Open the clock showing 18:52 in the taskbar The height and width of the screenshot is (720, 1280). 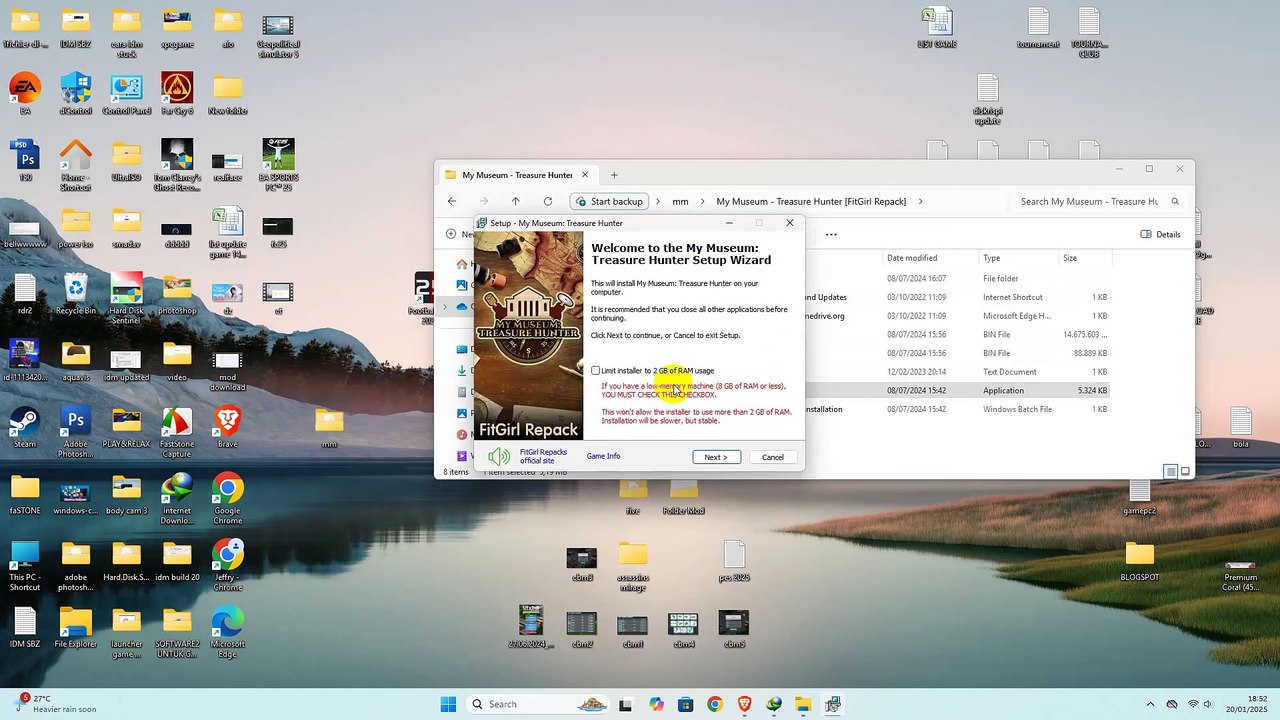pos(1249,704)
